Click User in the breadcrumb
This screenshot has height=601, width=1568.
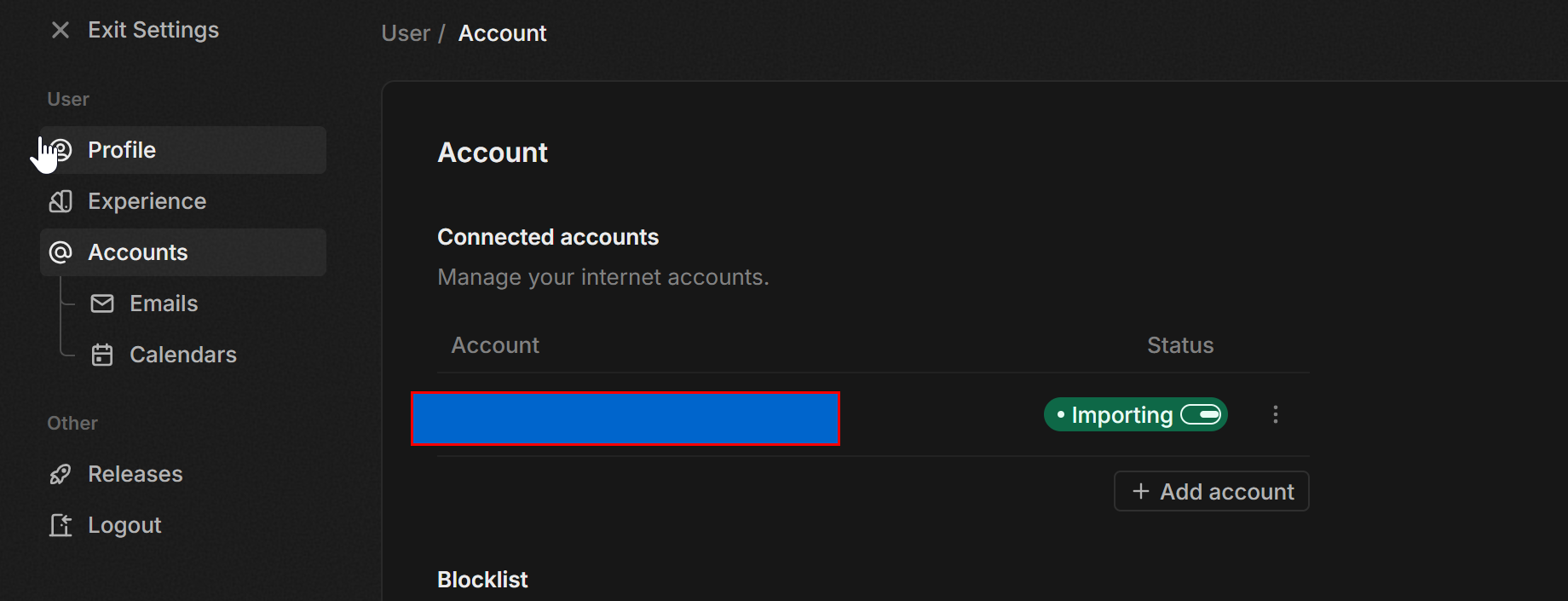(406, 33)
